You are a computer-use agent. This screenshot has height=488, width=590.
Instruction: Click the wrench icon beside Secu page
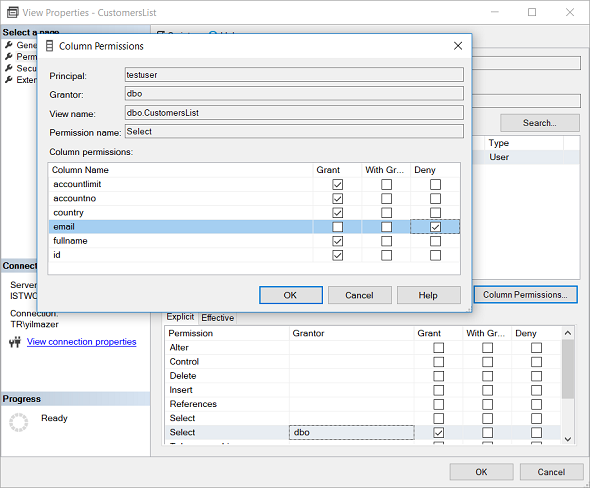[x=9, y=68]
